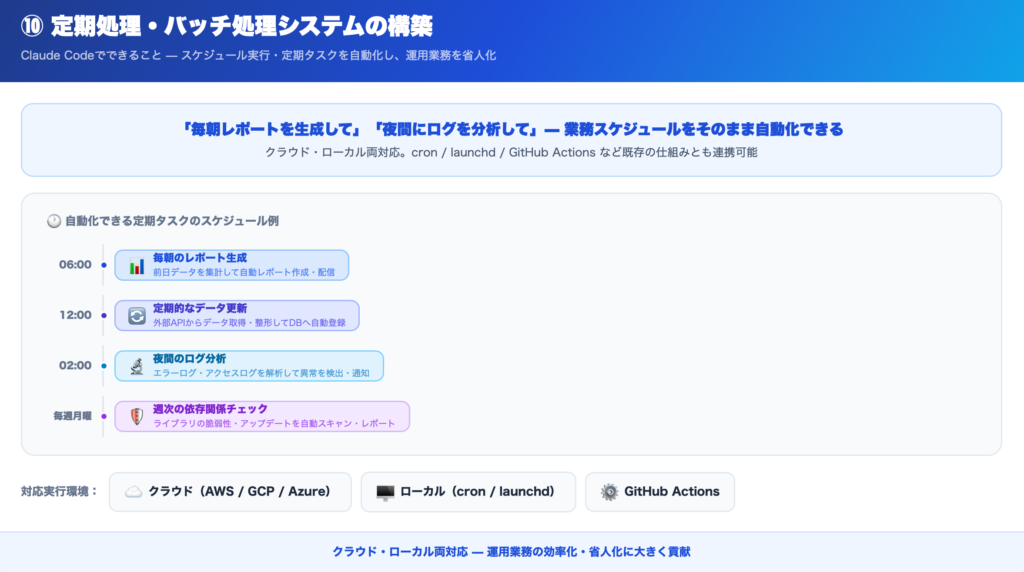Click the blue headline about 業務スケジュール自動化
The width and height of the screenshot is (1024, 572).
(511, 129)
